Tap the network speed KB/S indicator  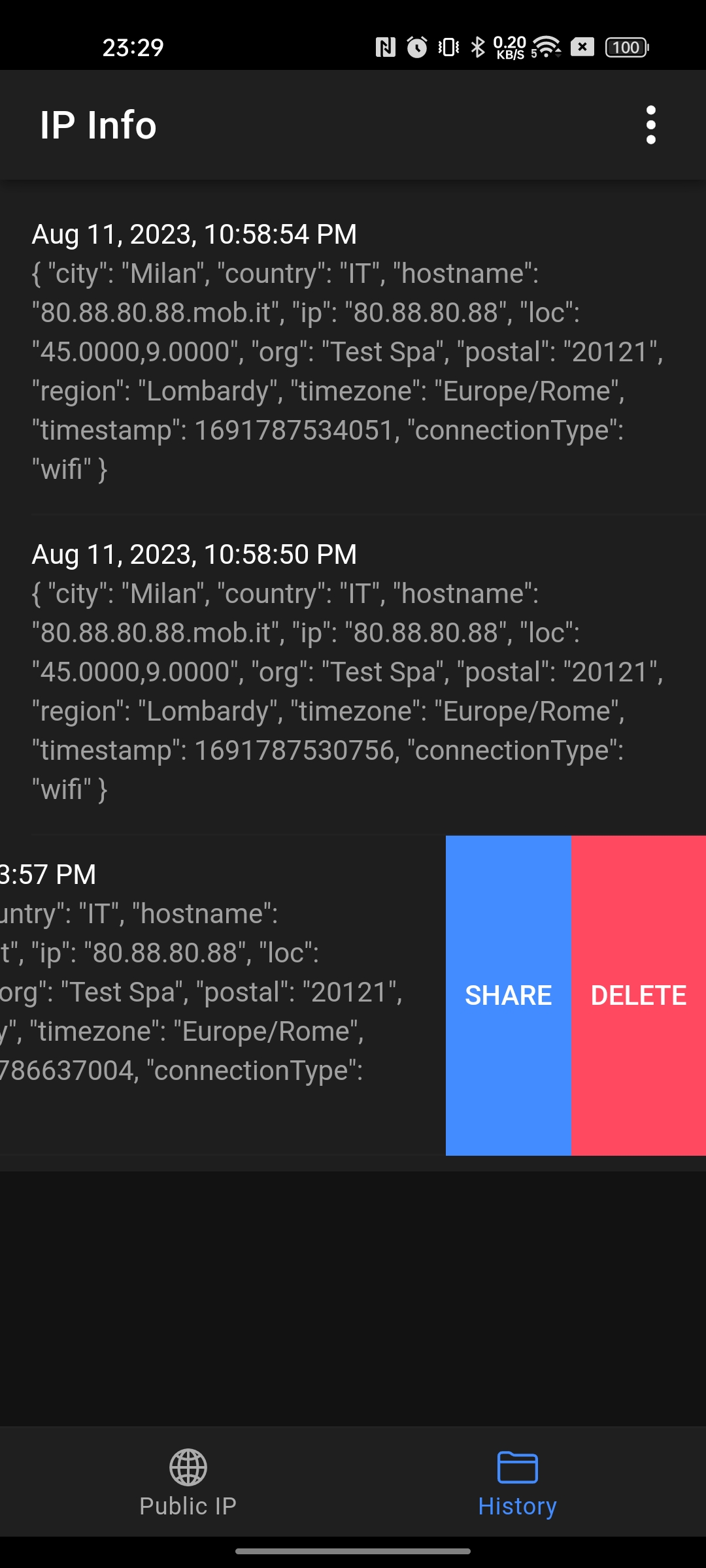[x=510, y=47]
